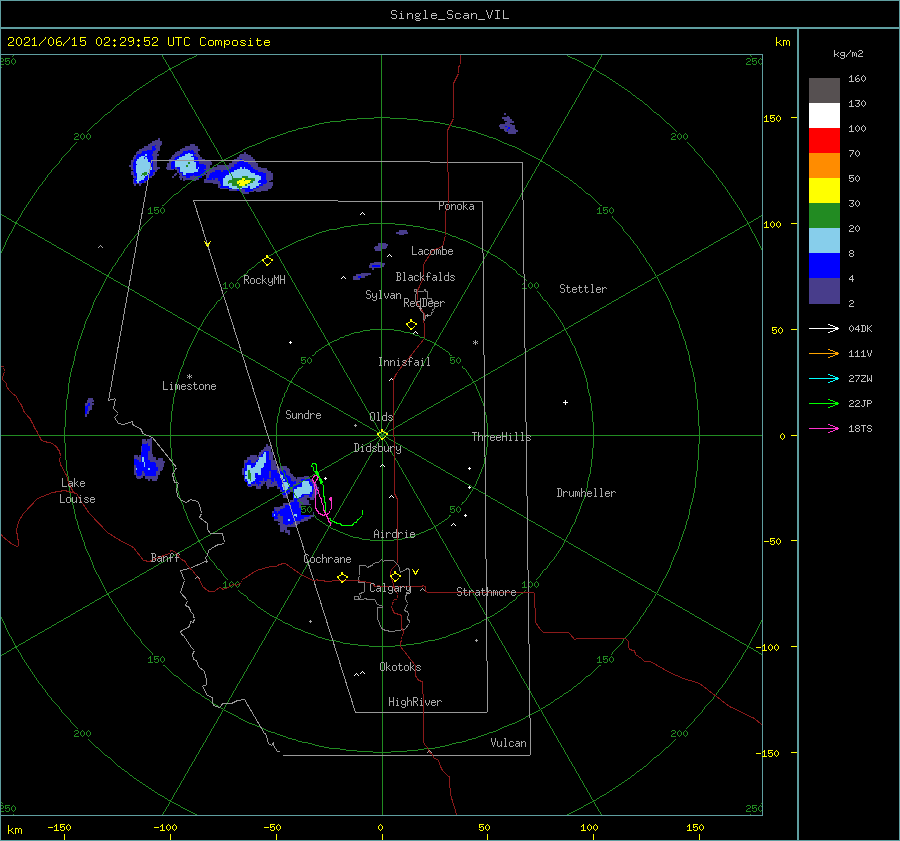The width and height of the screenshot is (900, 841).
Task: Click the Blackfalds label
Action: coord(425,277)
